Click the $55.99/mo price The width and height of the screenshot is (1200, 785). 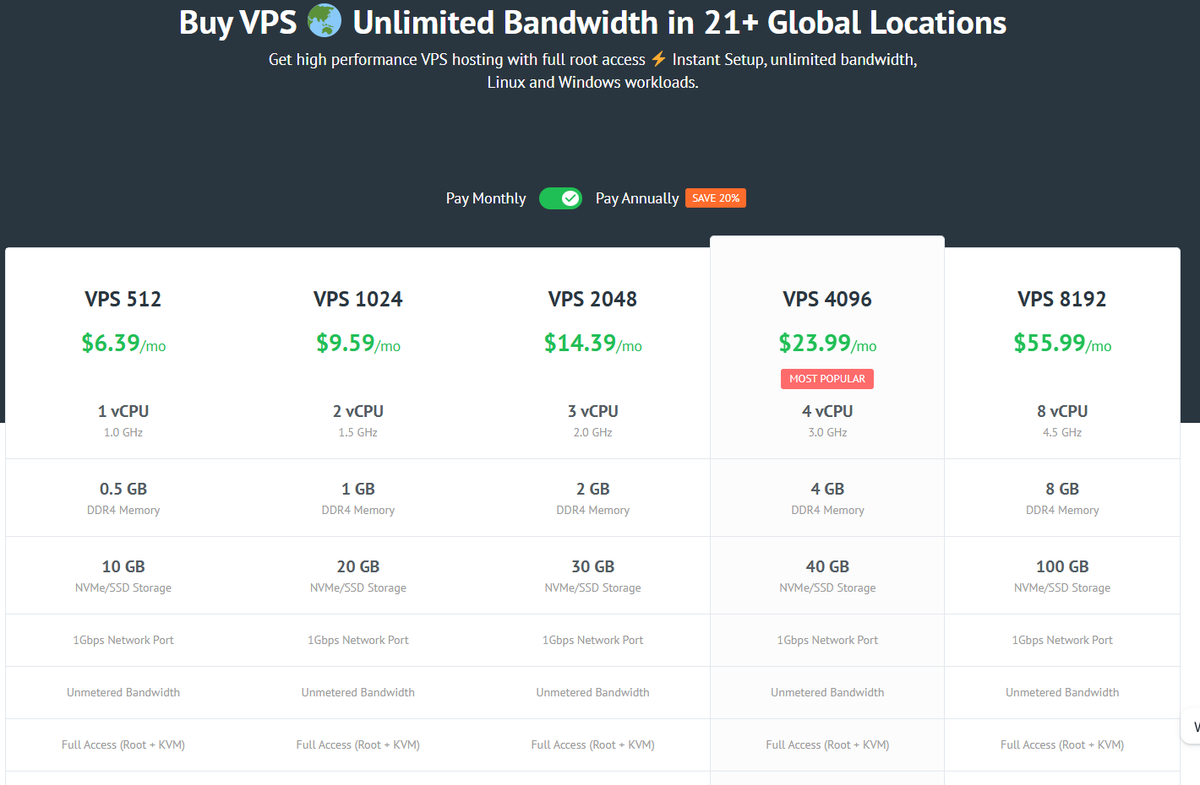point(1062,343)
